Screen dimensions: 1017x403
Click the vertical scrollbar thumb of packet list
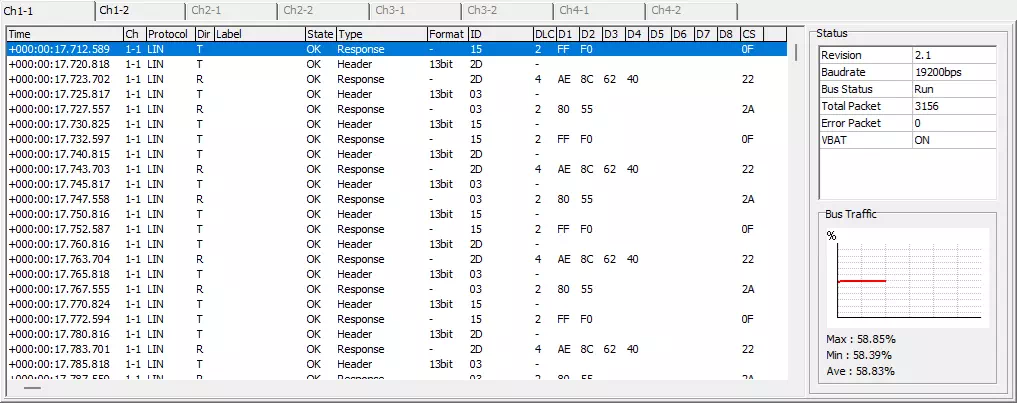coord(796,52)
